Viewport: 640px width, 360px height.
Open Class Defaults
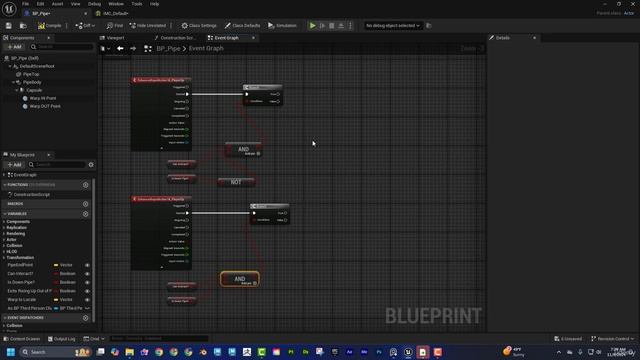click(x=242, y=26)
